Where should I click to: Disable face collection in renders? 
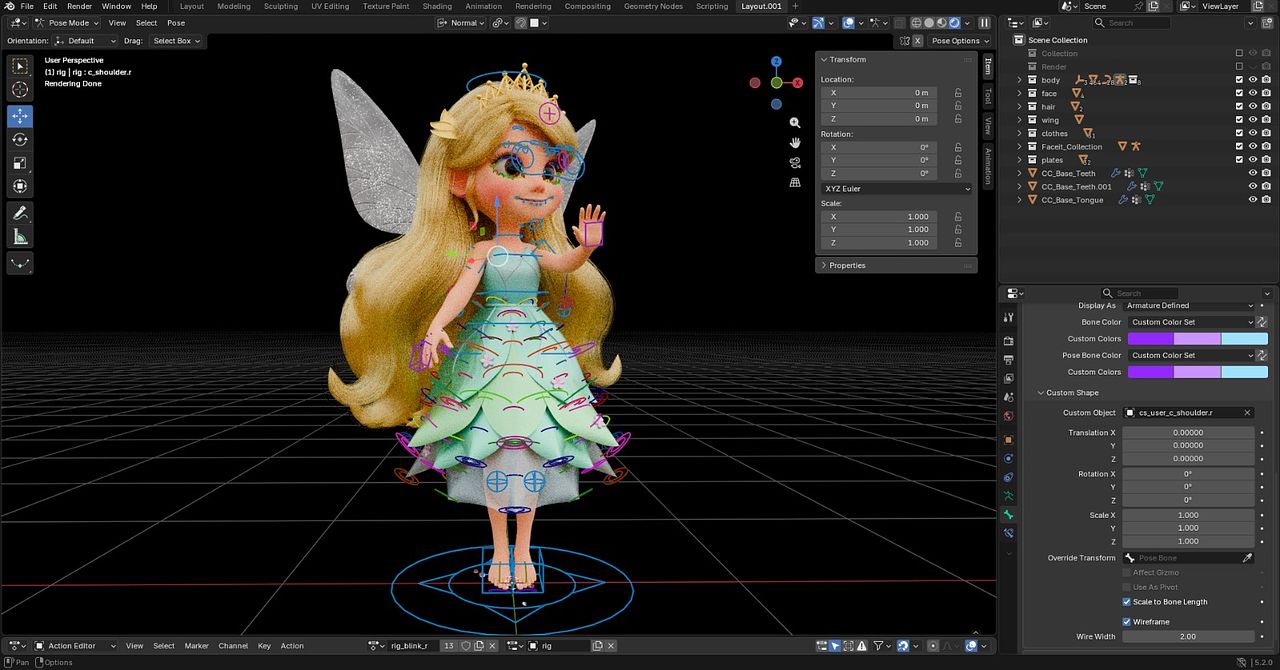coord(1266,93)
